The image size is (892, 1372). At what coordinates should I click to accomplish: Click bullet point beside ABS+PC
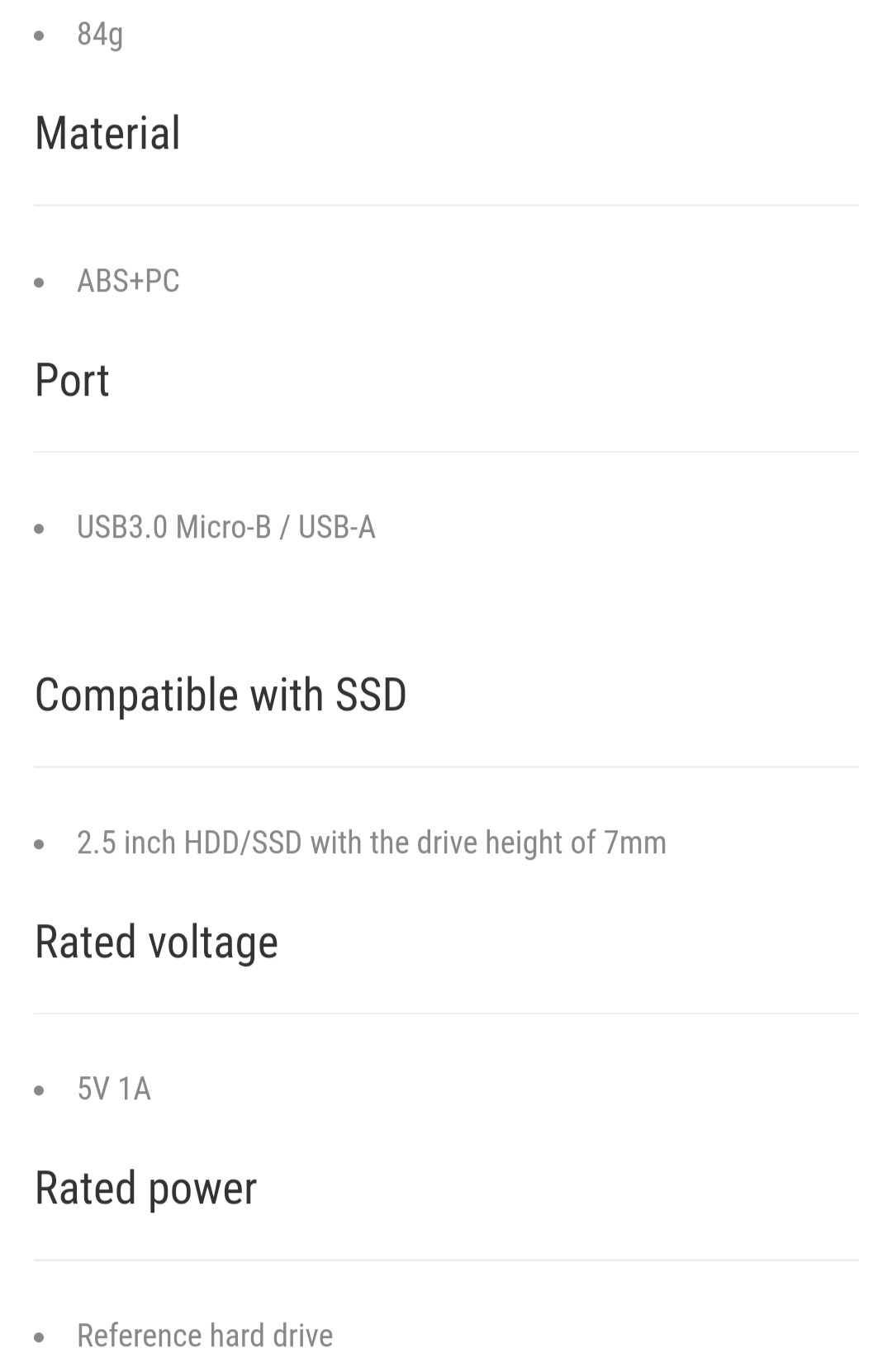(x=39, y=282)
